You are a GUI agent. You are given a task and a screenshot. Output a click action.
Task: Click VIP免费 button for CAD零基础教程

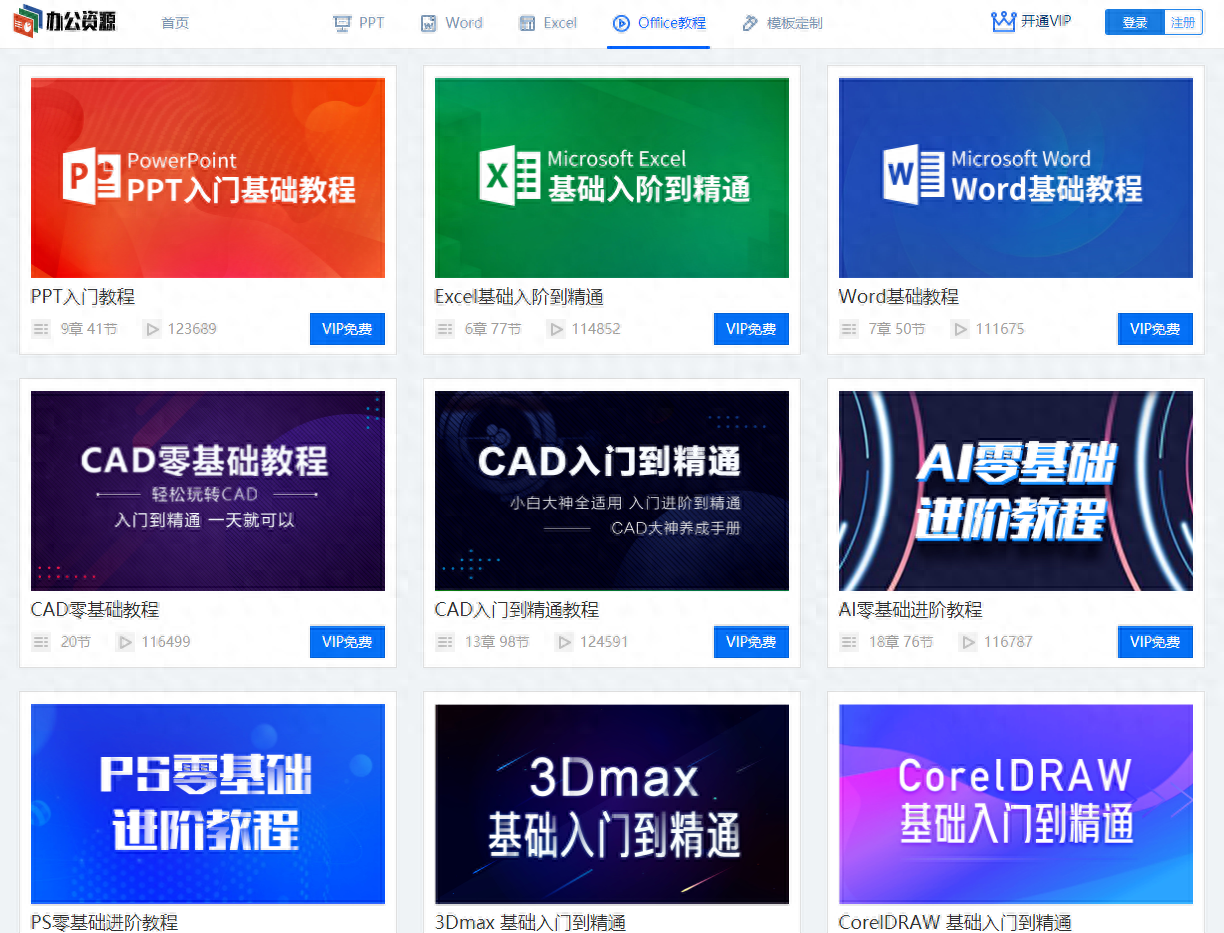click(347, 642)
